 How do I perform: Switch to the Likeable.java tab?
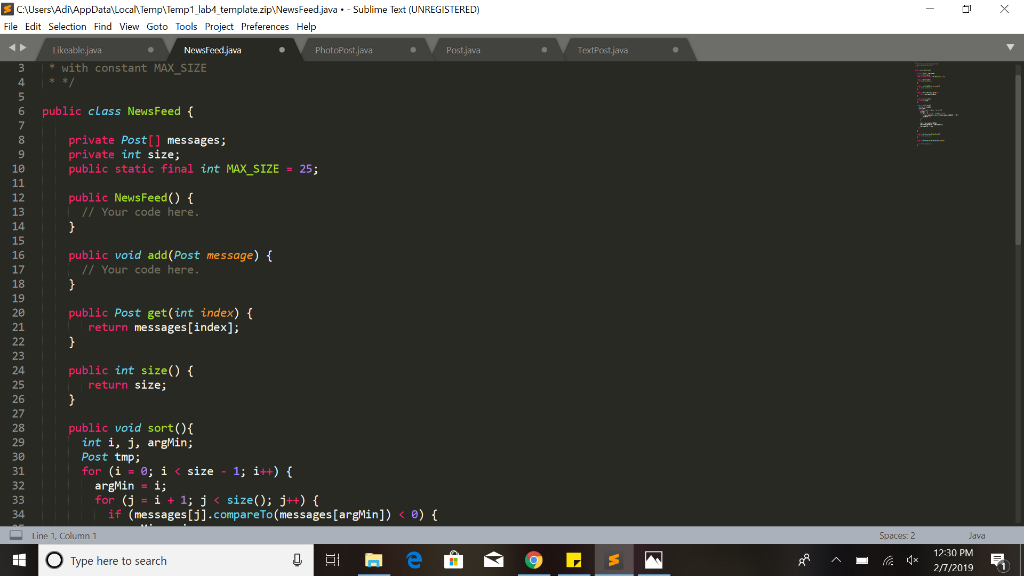[x=77, y=50]
